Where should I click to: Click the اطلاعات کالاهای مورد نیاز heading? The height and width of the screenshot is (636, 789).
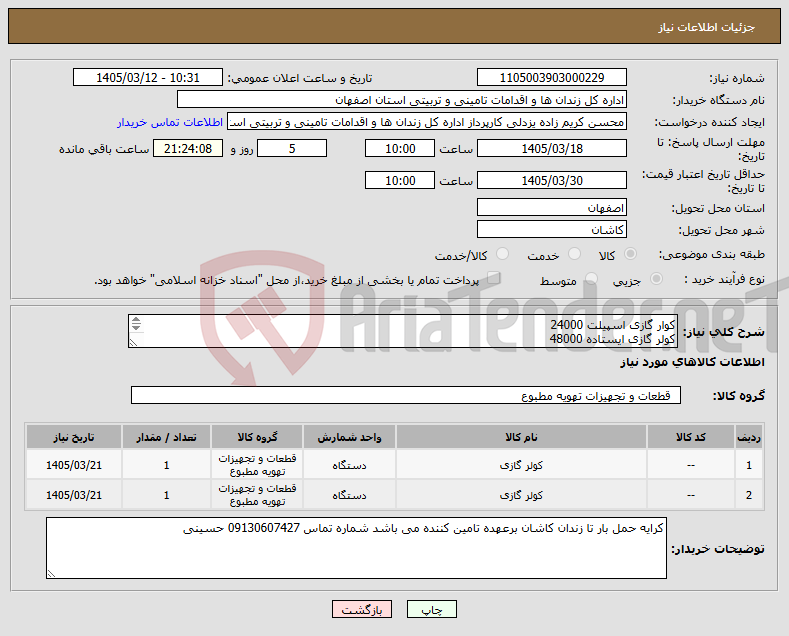[692, 362]
